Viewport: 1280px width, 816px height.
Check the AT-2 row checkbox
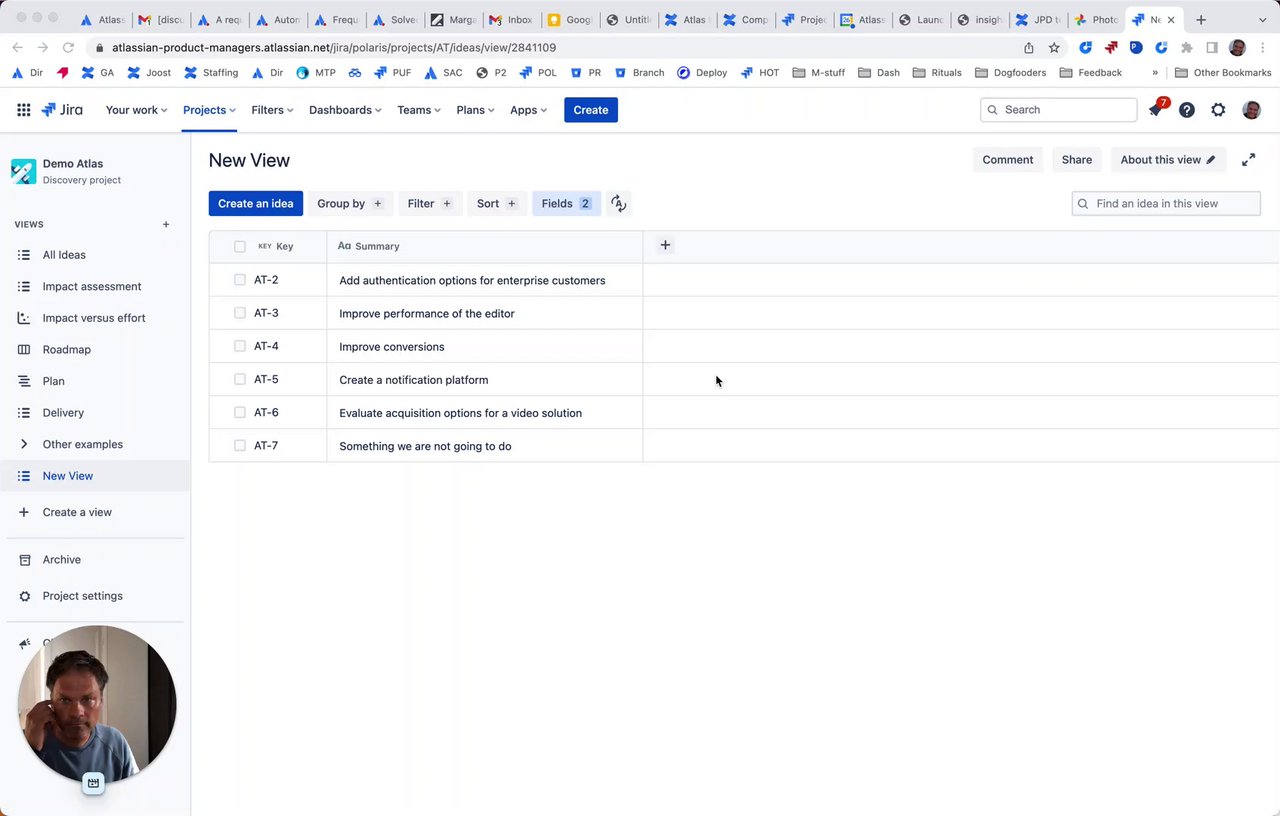pos(240,280)
